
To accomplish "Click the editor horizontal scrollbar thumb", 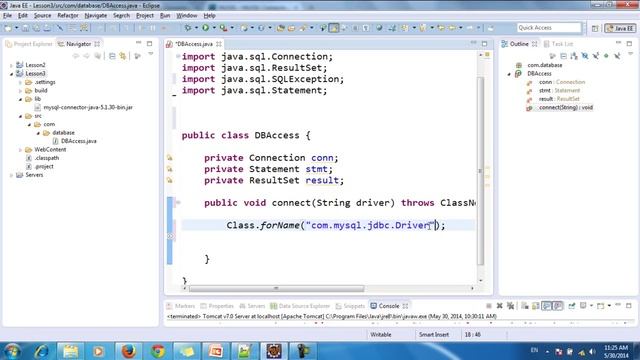I will [276, 289].
